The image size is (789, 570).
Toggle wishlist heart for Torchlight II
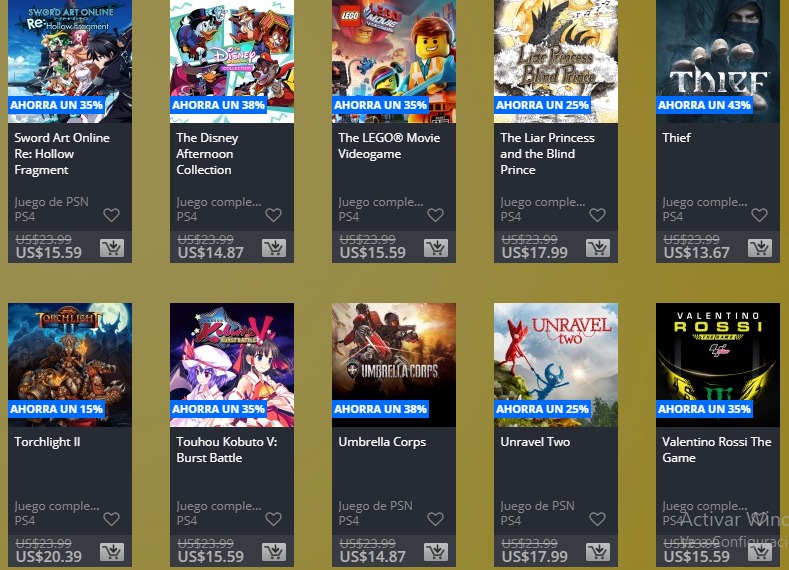coord(111,519)
